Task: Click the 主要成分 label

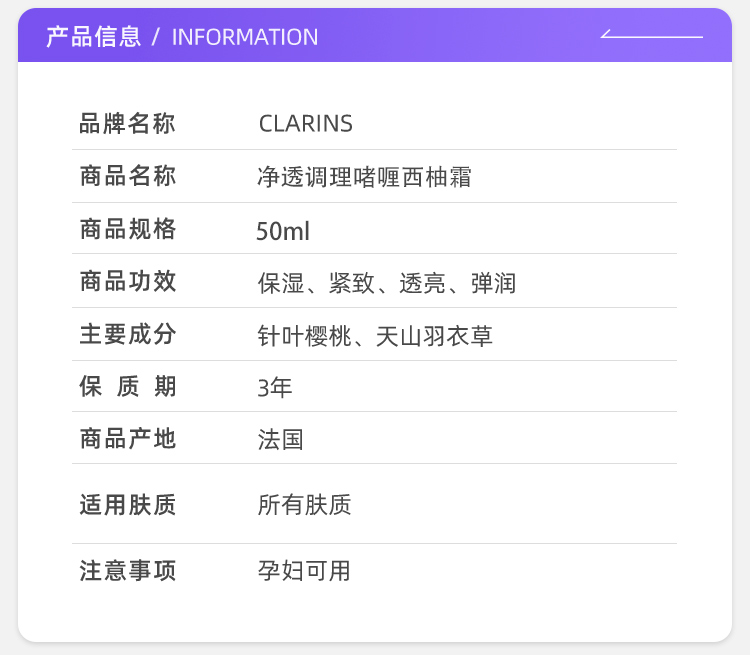Action: [x=127, y=334]
